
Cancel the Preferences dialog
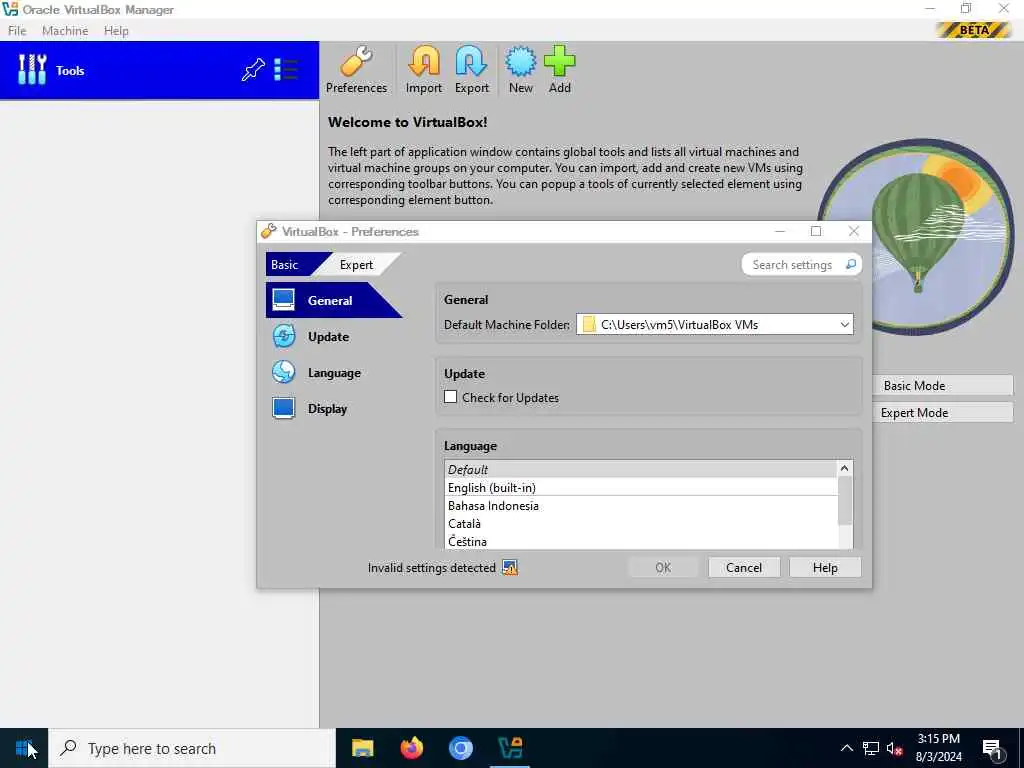pos(744,568)
